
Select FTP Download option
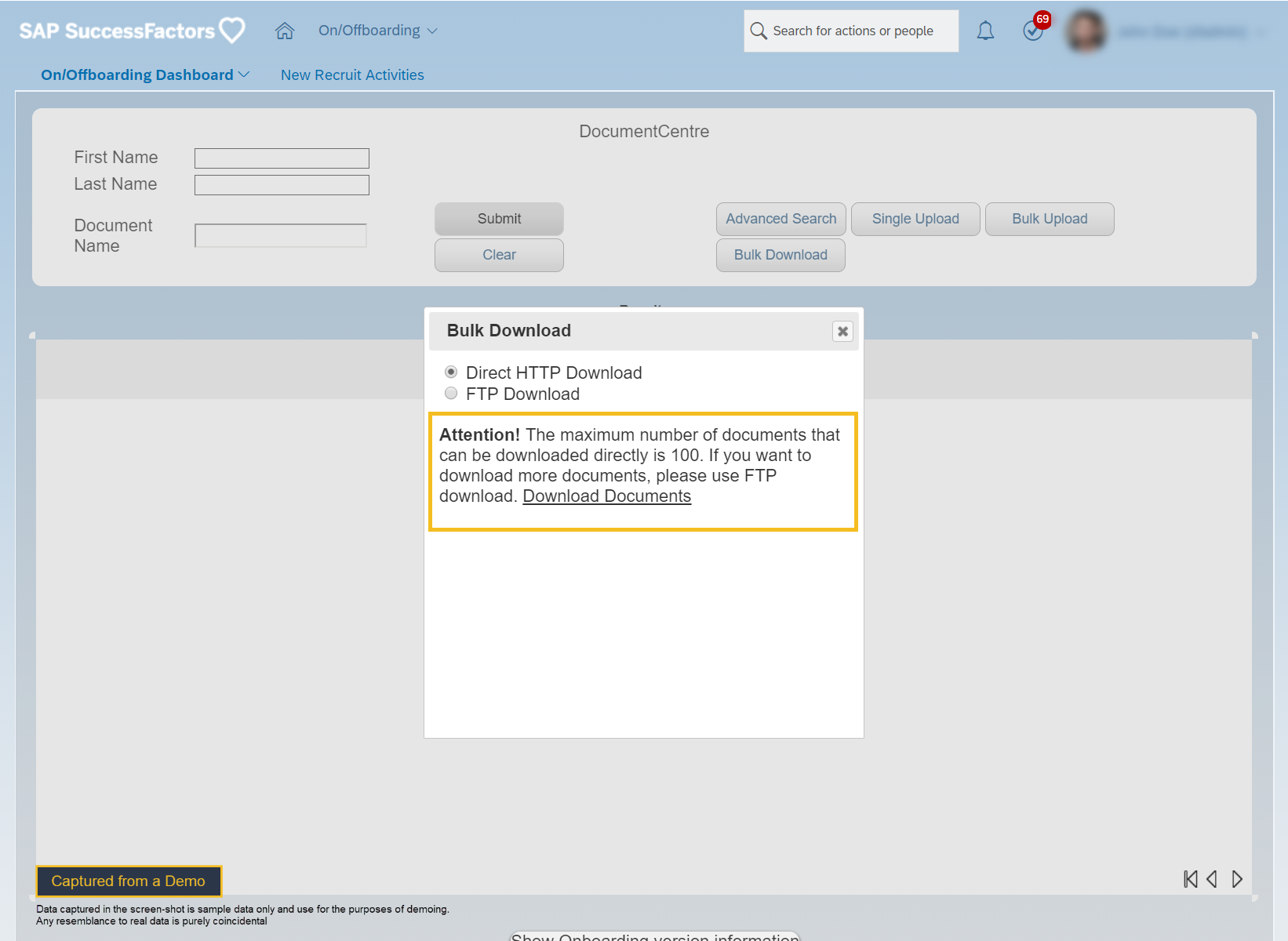[x=451, y=393]
